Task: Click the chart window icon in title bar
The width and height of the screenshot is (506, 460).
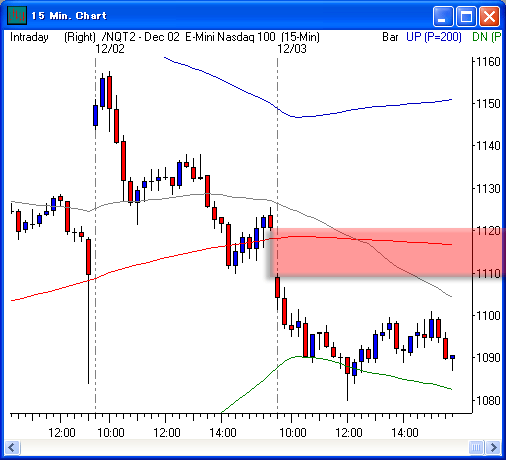Action: point(17,15)
